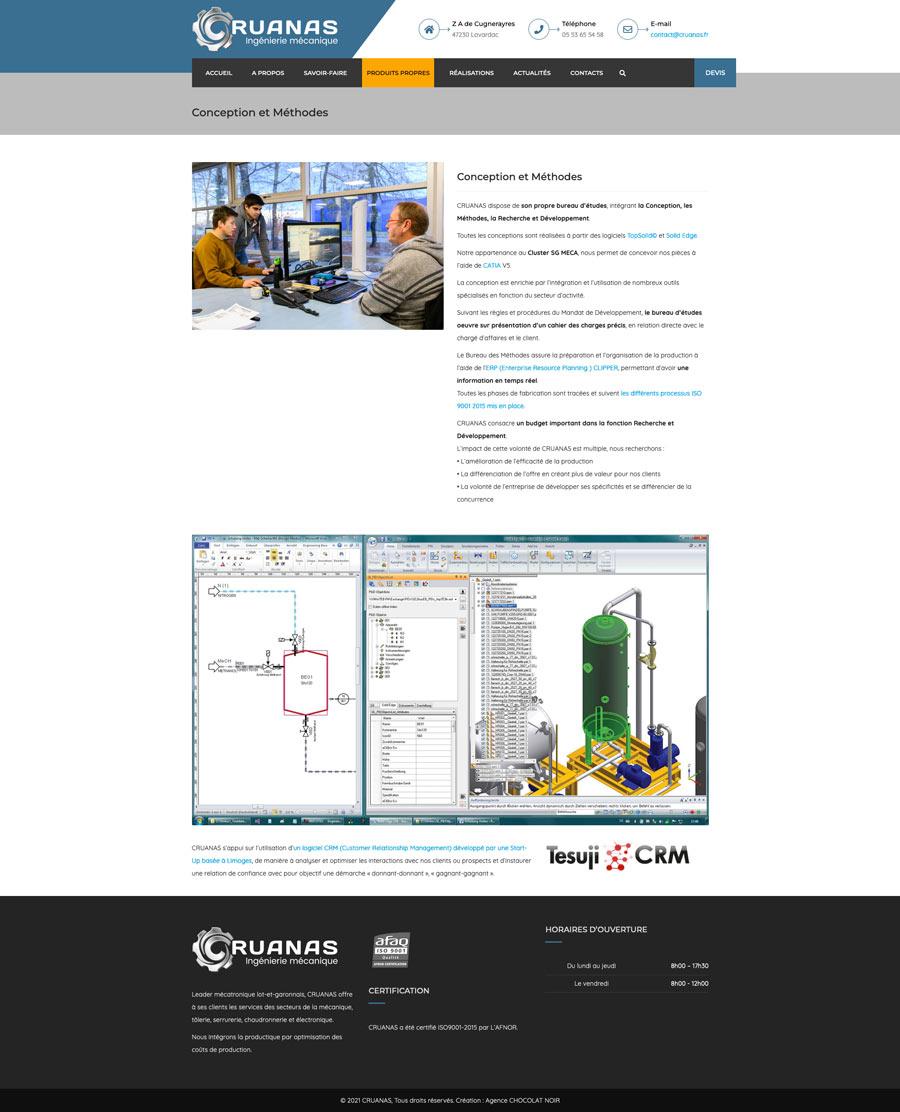Image resolution: width=900 pixels, height=1112 pixels.
Task: Click the 'Le vendredi' hours row
Action: coord(627,984)
